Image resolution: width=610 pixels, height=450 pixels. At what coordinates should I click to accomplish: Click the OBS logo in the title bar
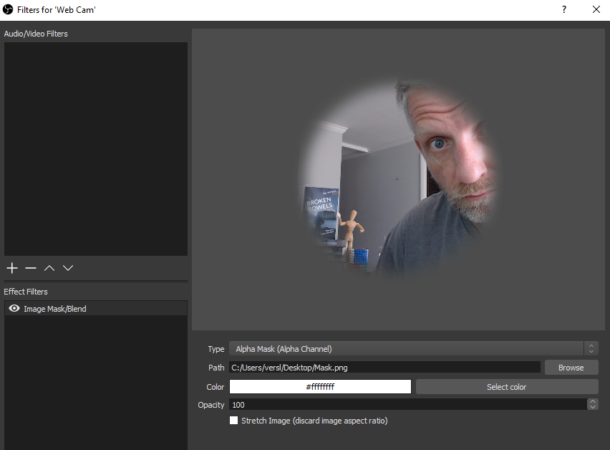tap(8, 9)
